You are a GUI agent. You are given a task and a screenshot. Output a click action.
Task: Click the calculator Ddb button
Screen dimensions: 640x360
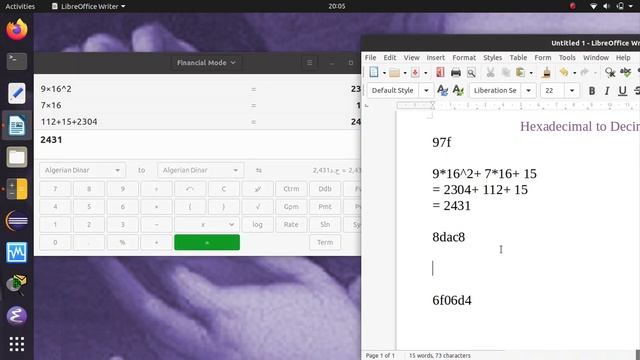click(x=325, y=189)
